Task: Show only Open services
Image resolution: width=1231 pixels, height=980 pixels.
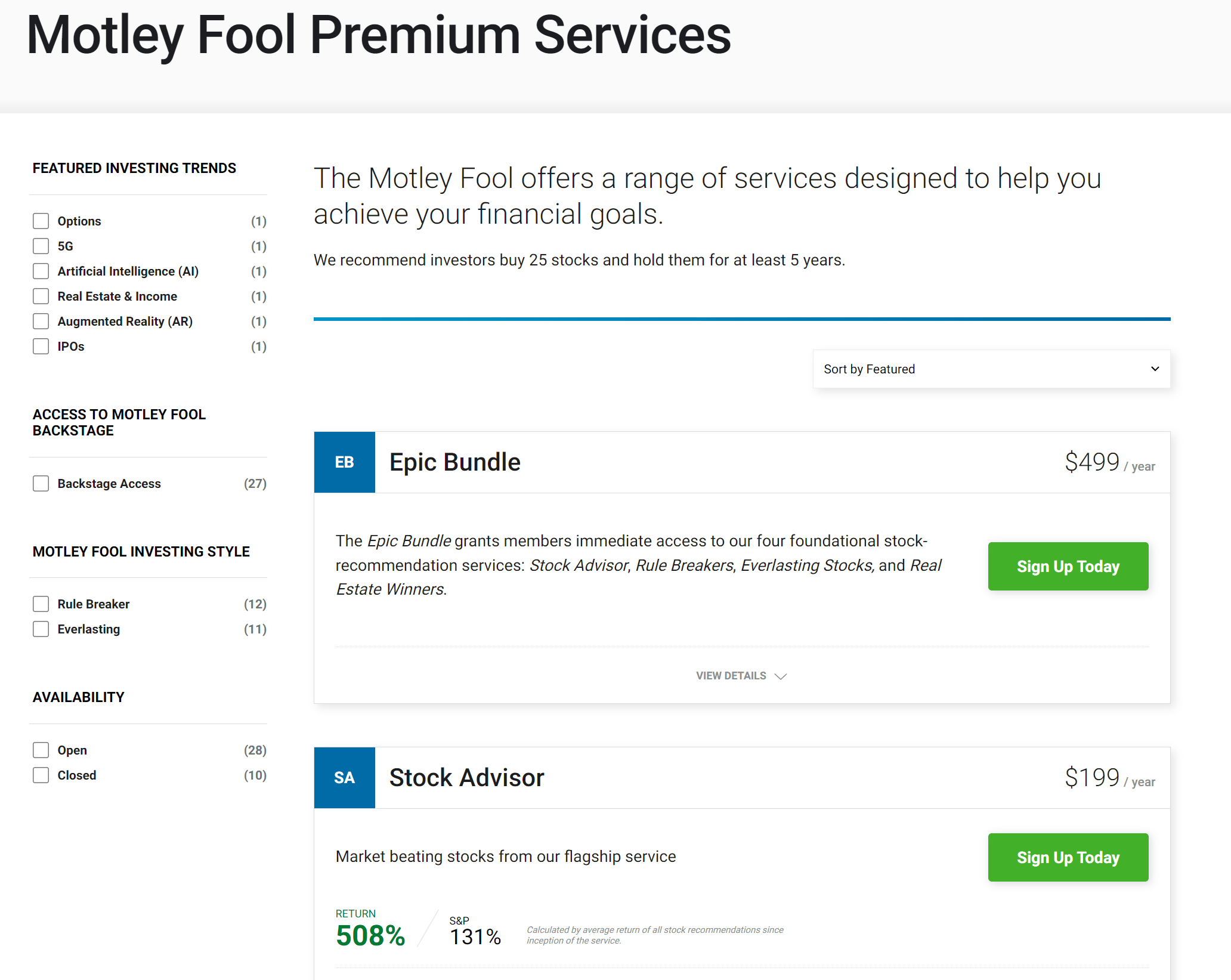Action: 41,750
